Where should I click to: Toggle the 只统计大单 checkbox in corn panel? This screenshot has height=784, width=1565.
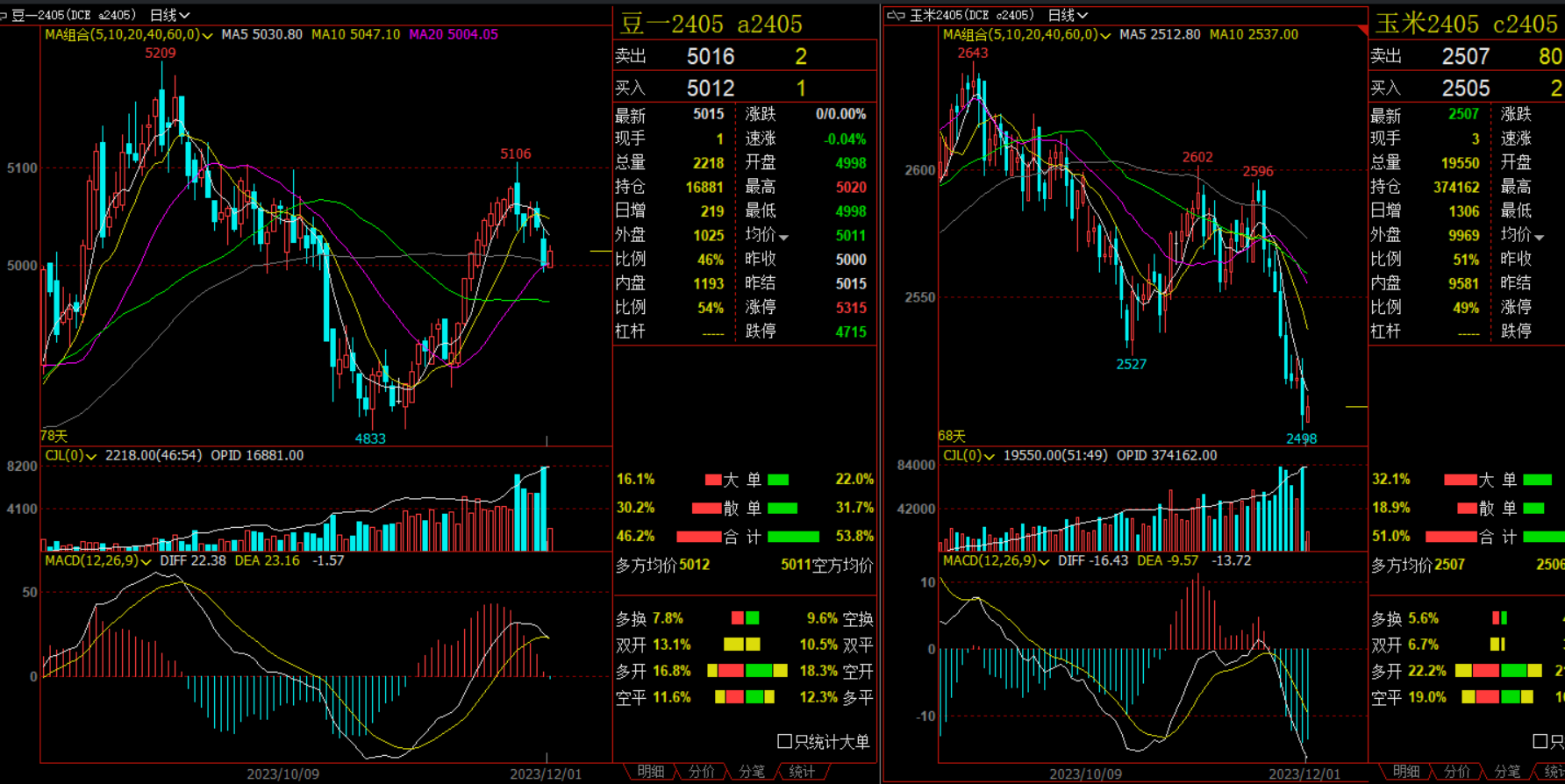click(x=1540, y=742)
